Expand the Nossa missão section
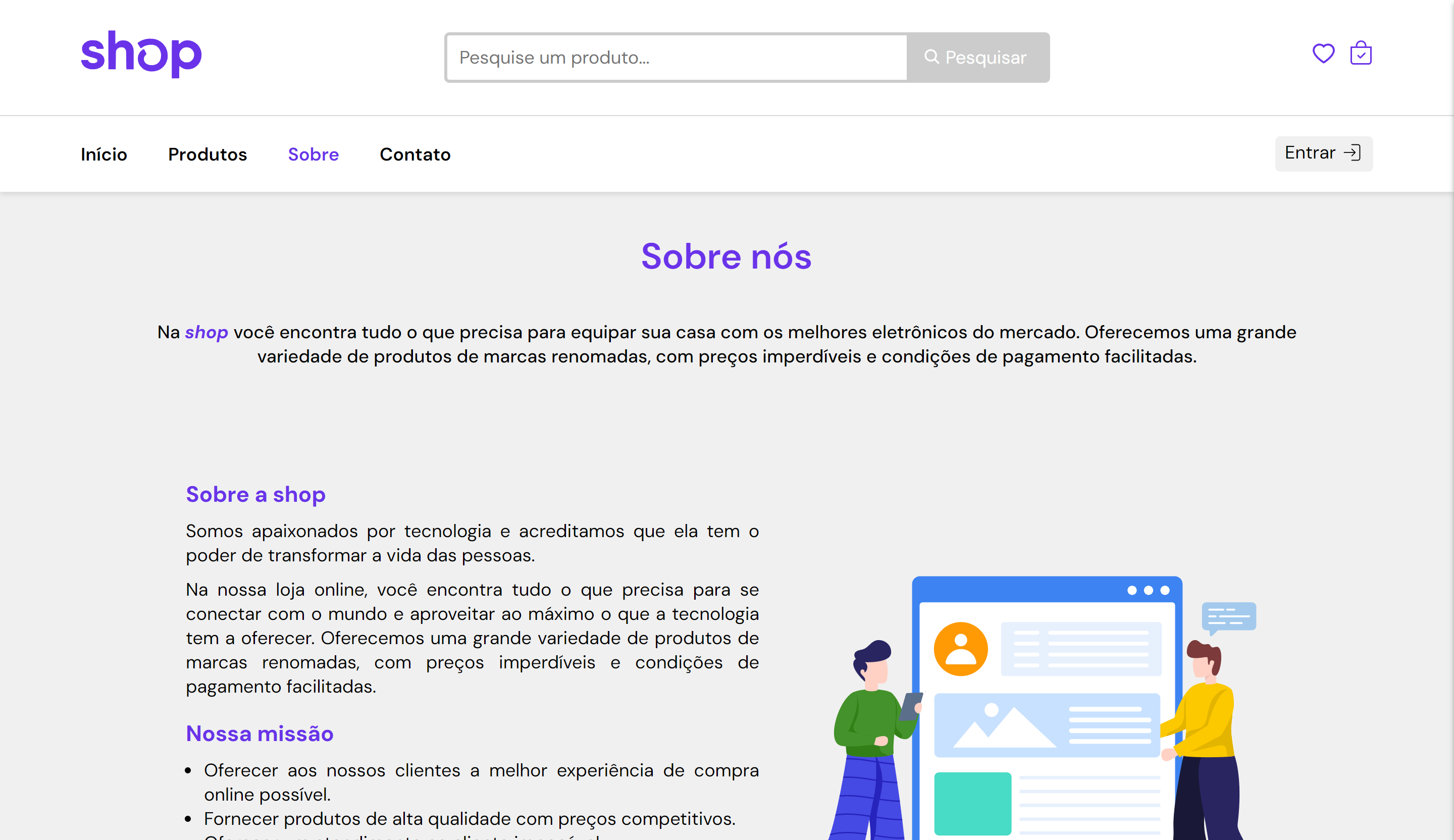 (258, 732)
